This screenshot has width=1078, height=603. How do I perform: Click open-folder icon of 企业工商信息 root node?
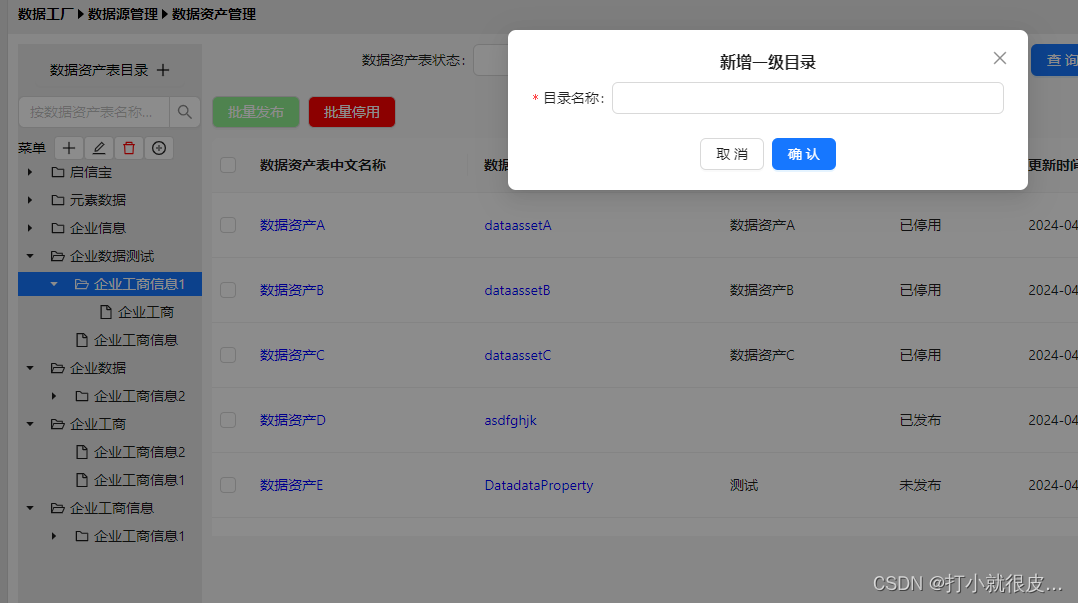click(x=58, y=508)
